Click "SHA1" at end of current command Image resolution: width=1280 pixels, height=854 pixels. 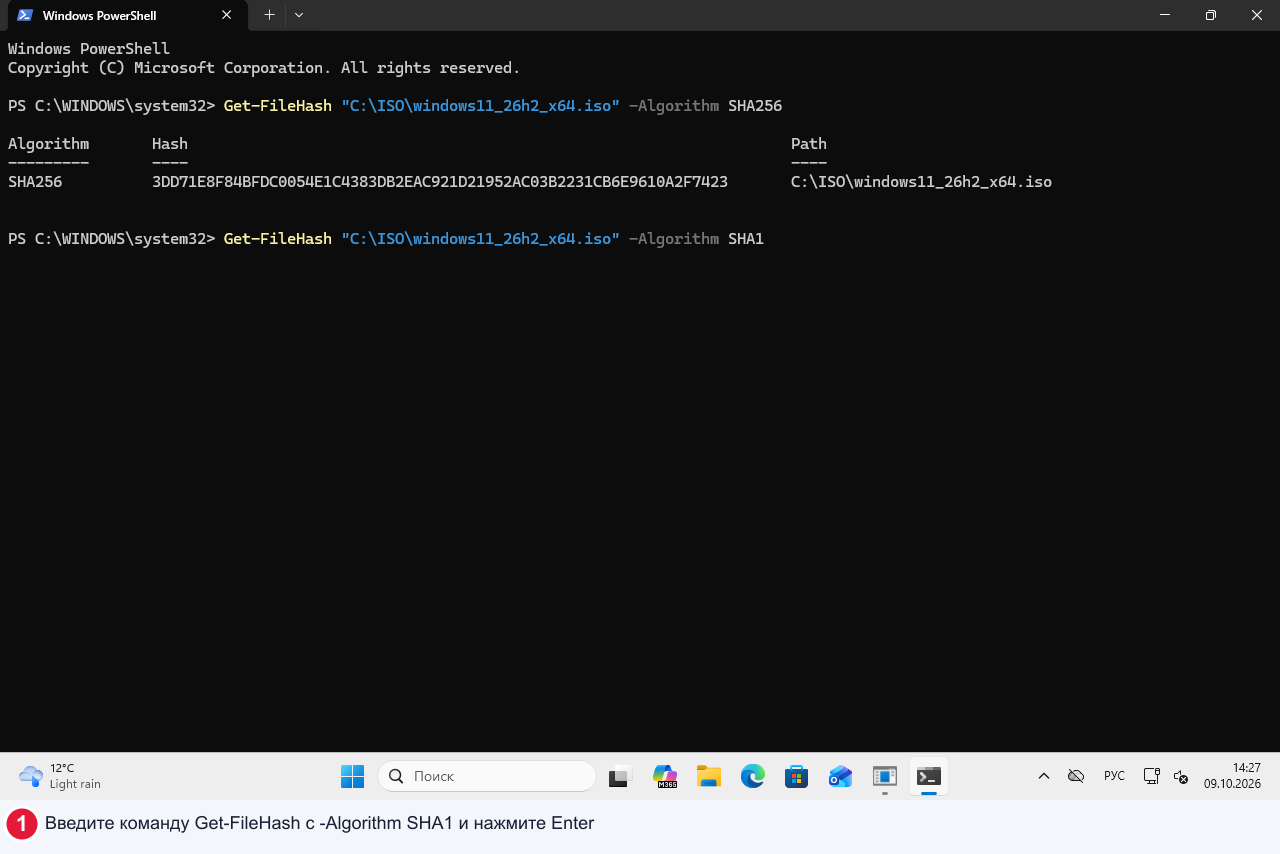[746, 239]
